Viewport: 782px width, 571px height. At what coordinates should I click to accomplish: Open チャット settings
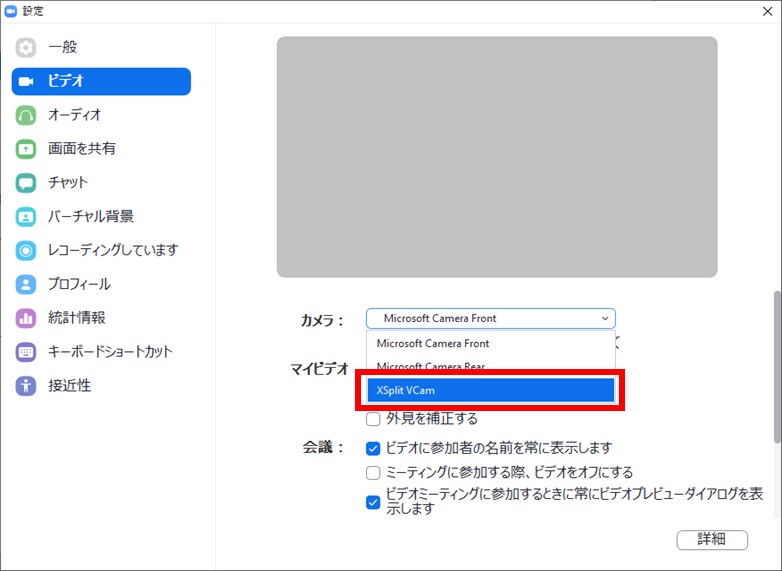click(101, 183)
